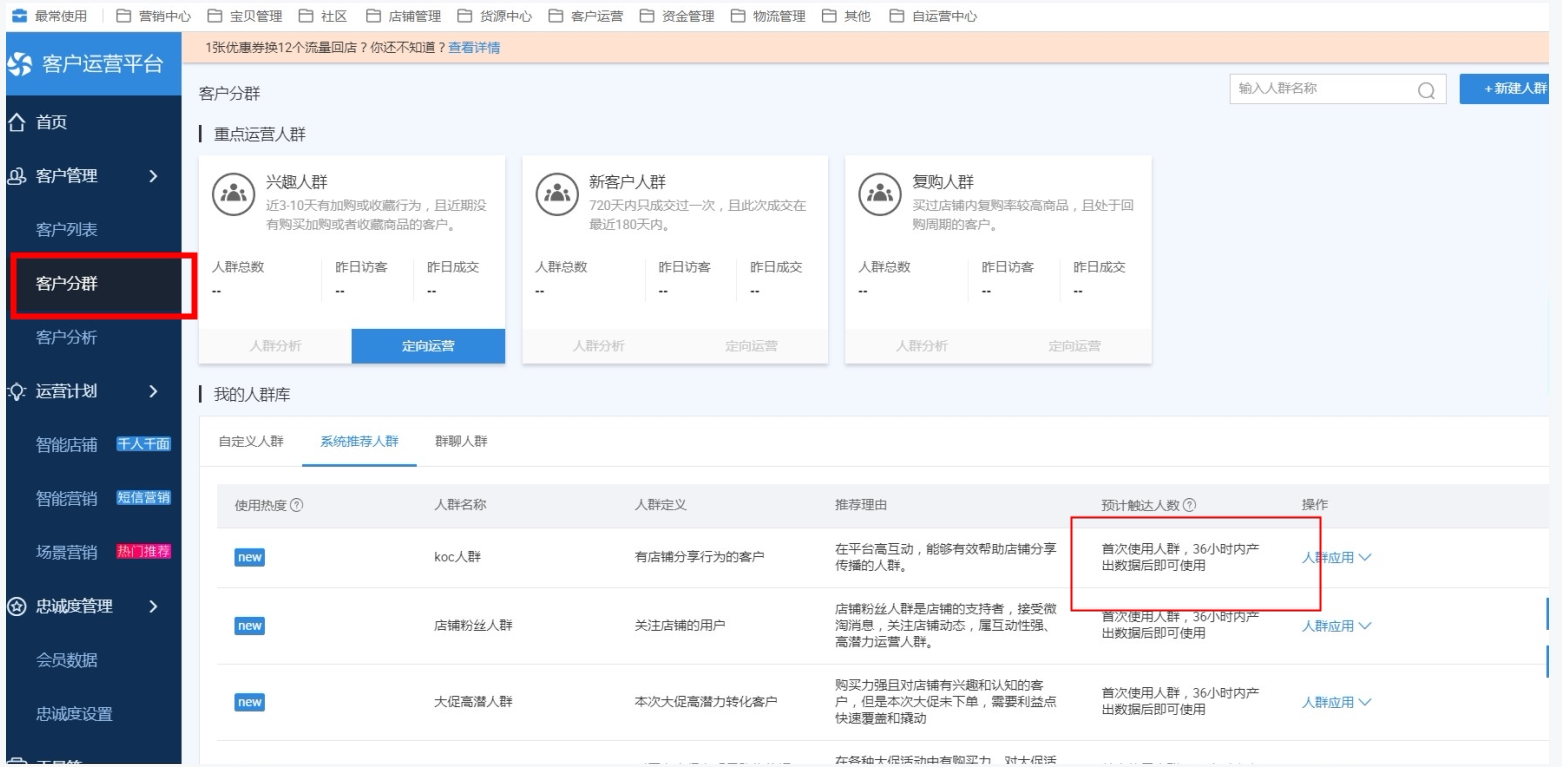The width and height of the screenshot is (1562, 767).
Task: Open 人群应用 dropdown for 店铺粉丝人群
Action: click(1336, 626)
